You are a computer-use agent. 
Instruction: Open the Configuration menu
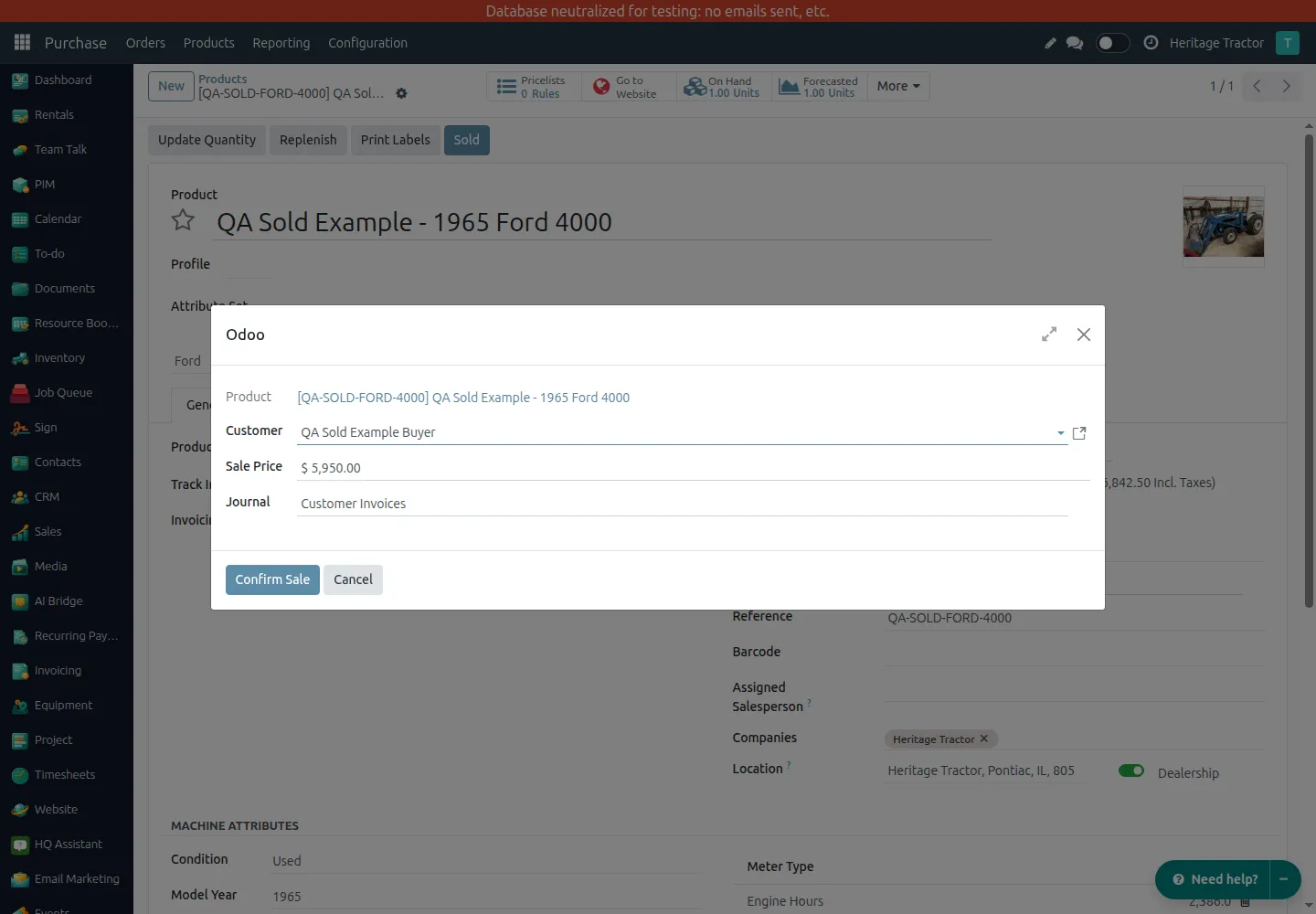(367, 43)
